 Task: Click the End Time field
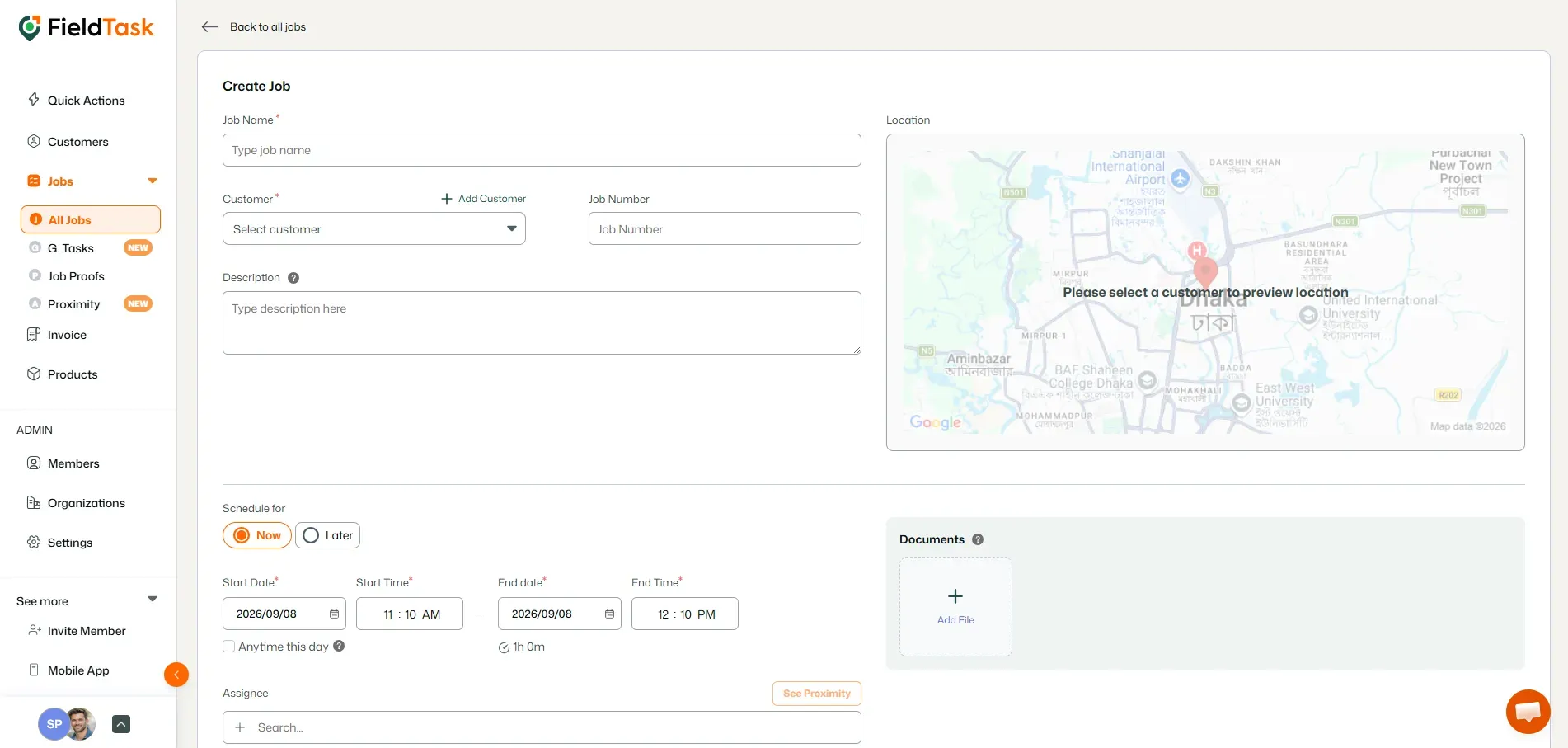tap(685, 614)
